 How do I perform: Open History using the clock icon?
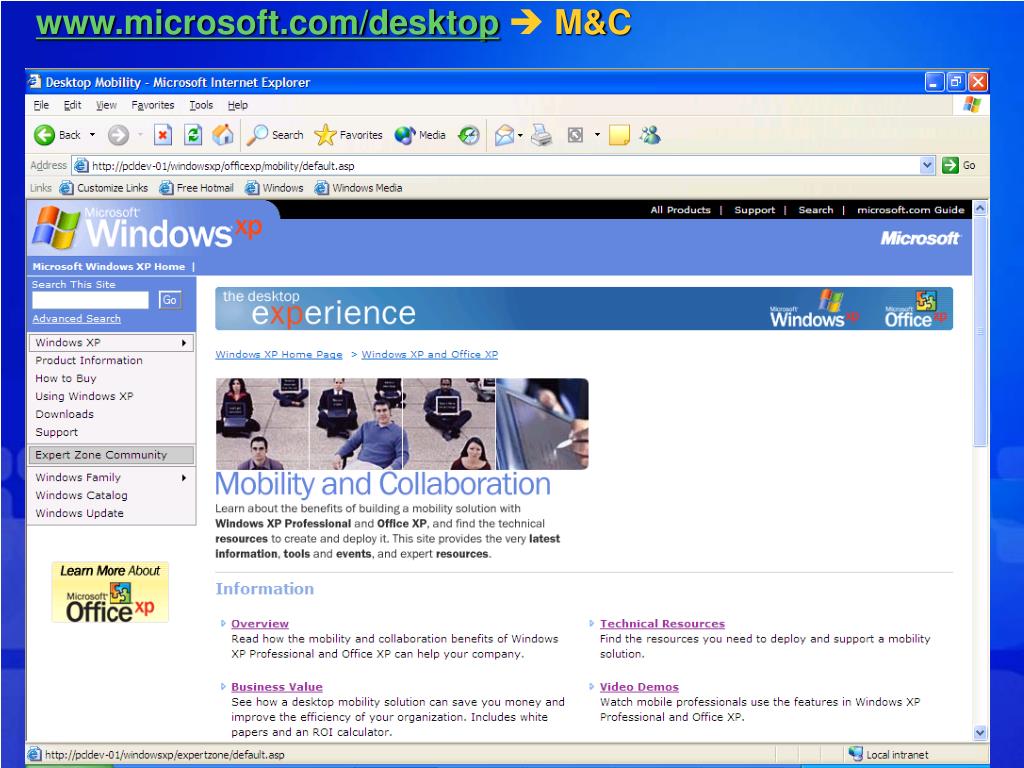[469, 135]
